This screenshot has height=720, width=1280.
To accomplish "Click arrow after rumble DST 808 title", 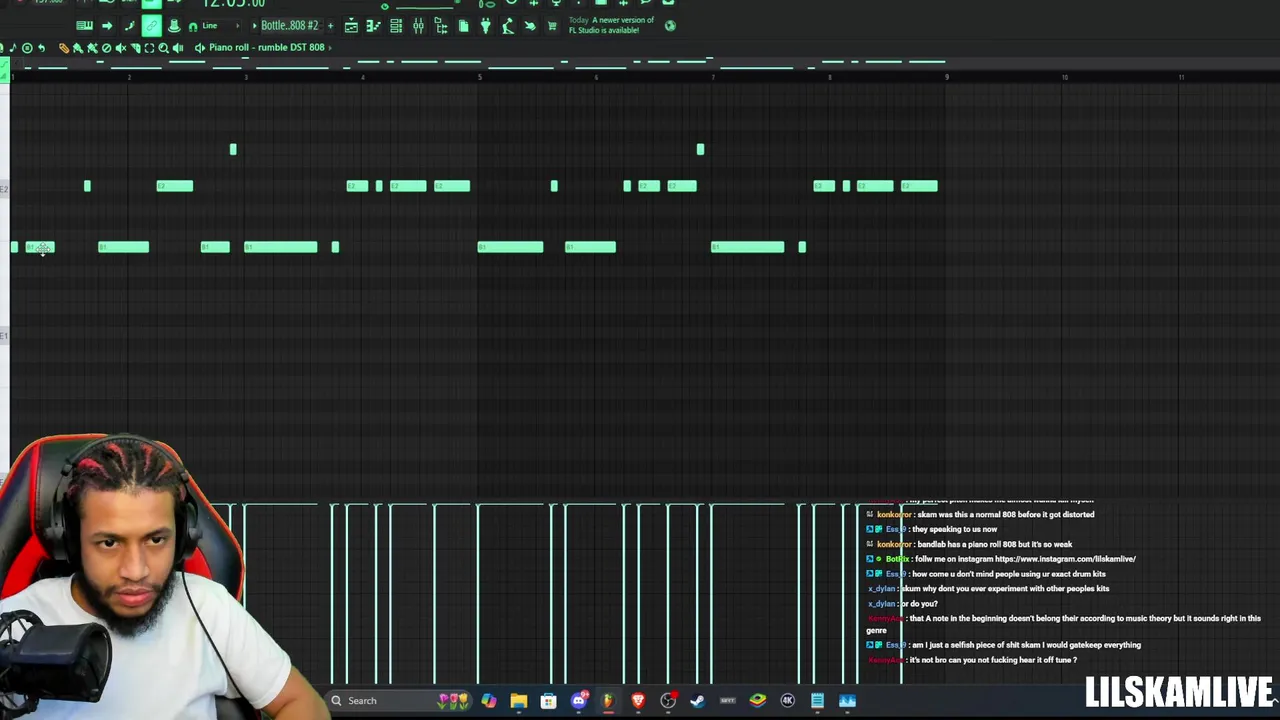I will coord(330,47).
